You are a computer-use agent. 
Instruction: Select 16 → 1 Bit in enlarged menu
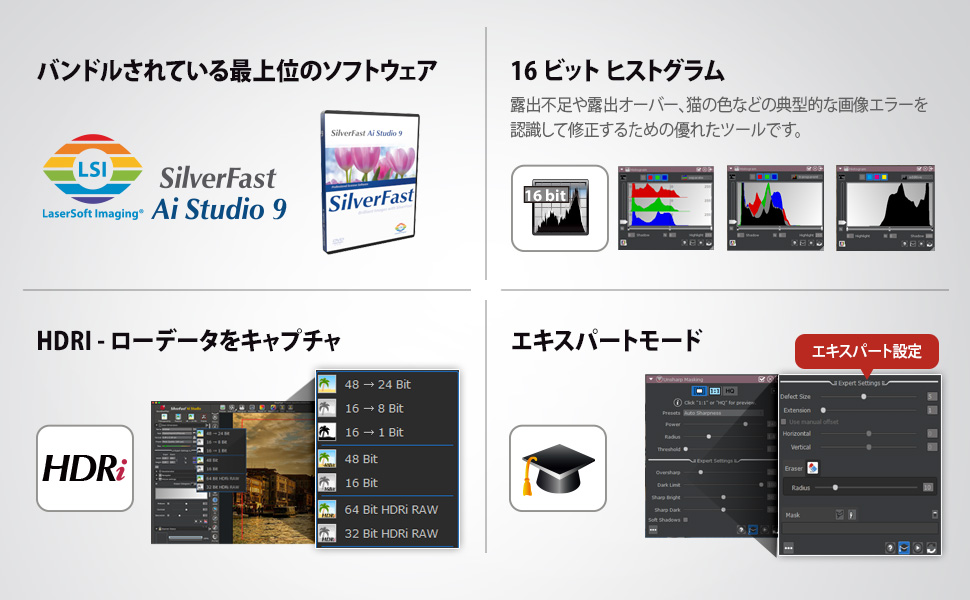pyautogui.click(x=388, y=432)
